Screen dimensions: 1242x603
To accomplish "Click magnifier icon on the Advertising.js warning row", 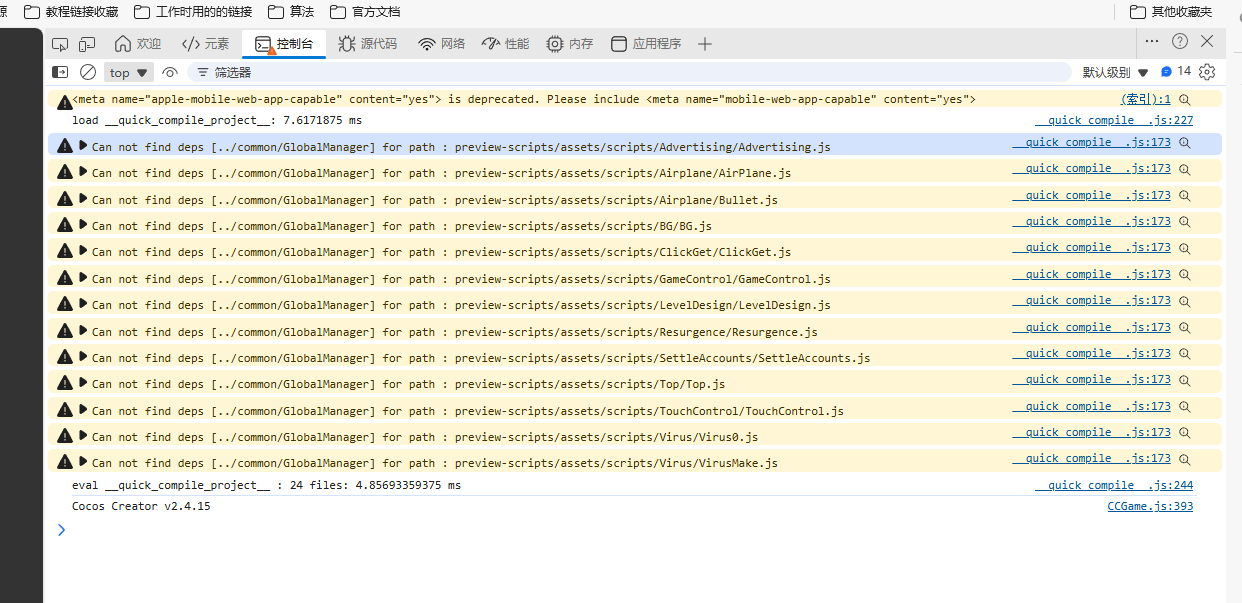I will point(1185,143).
